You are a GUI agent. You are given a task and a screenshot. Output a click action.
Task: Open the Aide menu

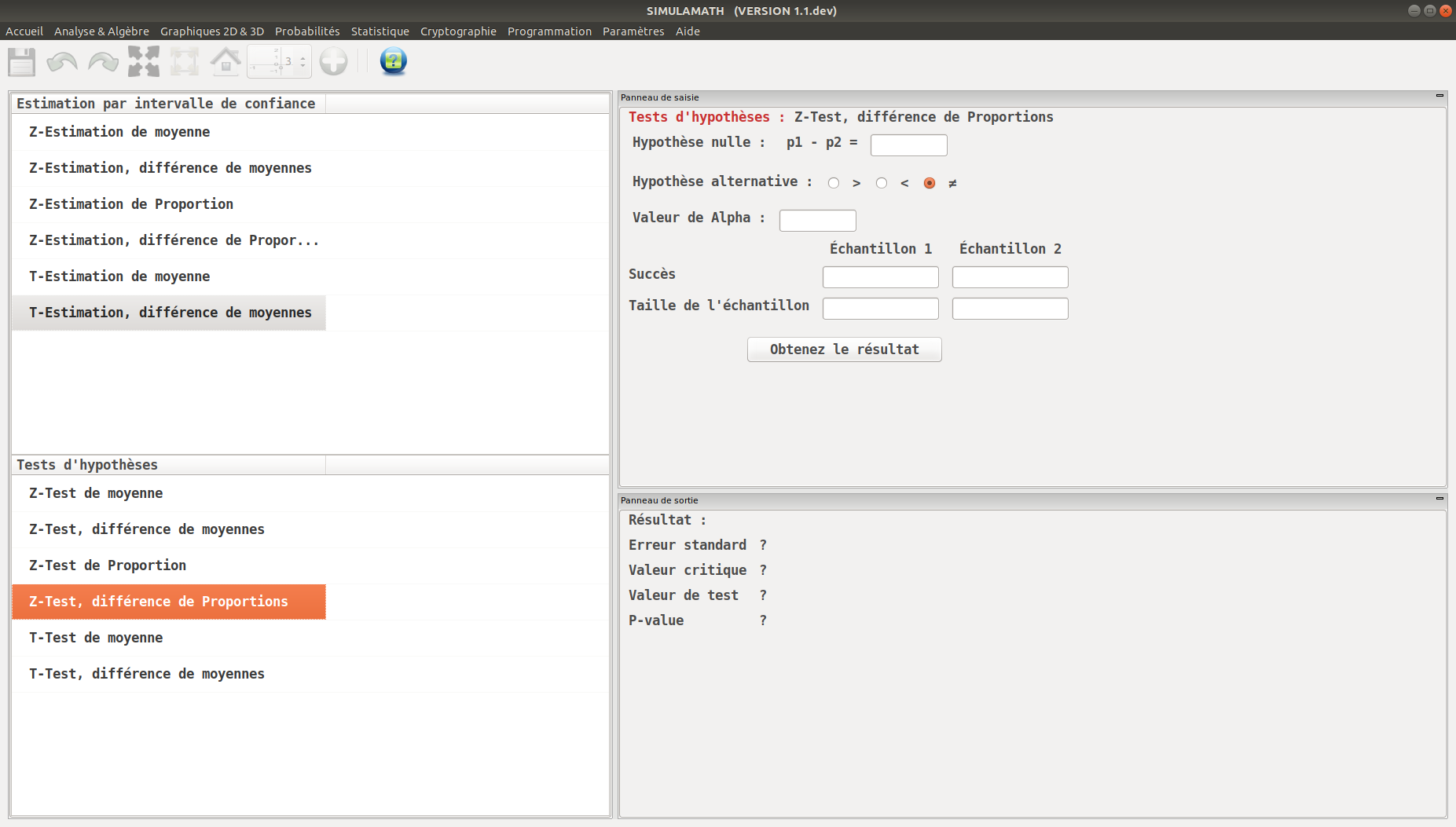688,31
